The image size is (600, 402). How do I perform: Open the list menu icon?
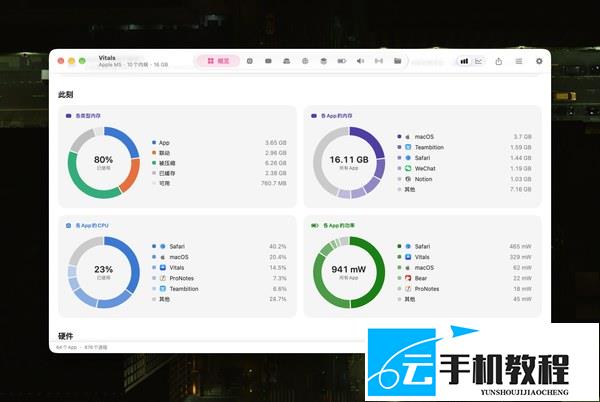click(x=519, y=61)
